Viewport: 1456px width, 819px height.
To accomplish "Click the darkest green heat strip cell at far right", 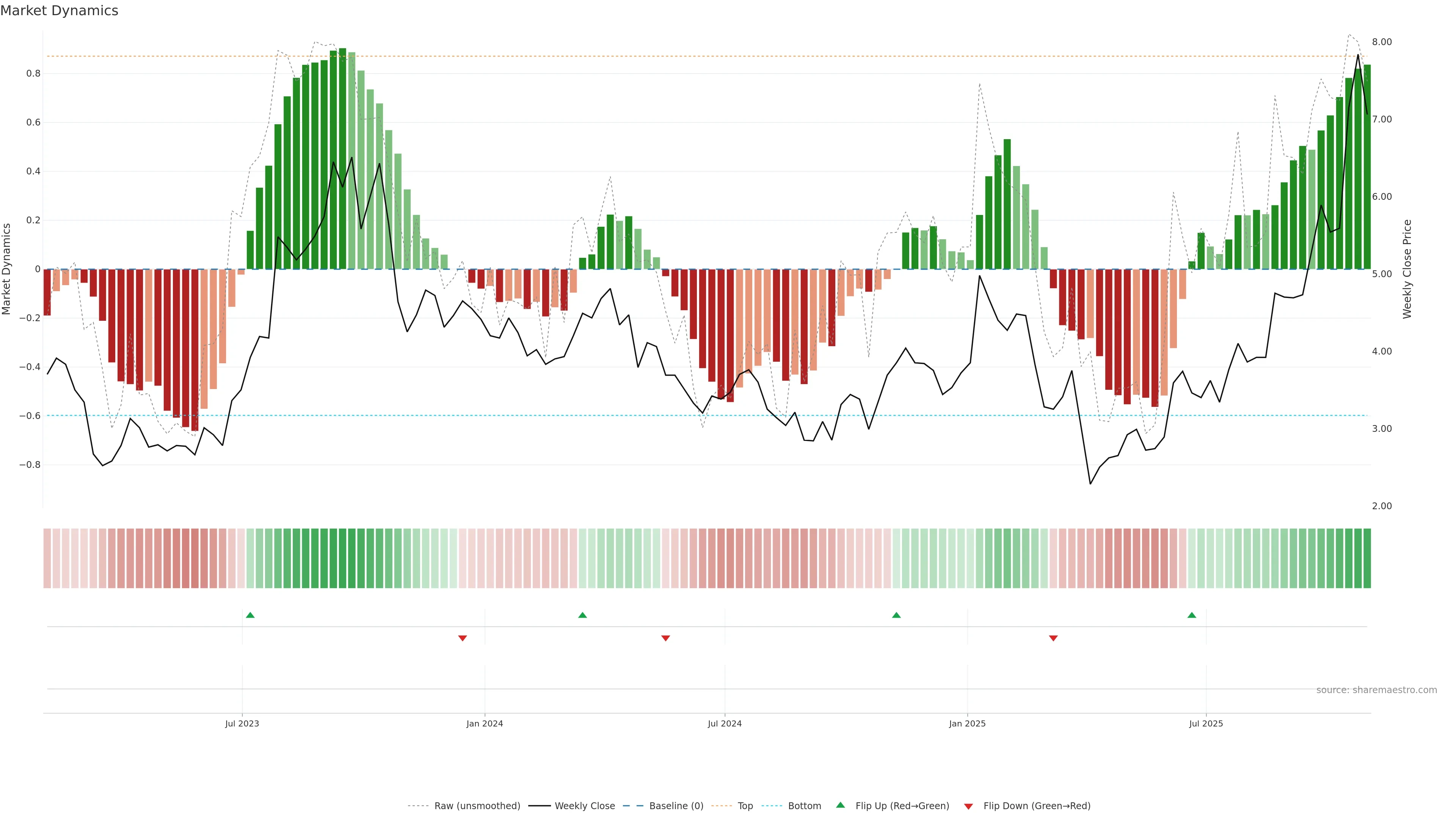I will click(1367, 559).
